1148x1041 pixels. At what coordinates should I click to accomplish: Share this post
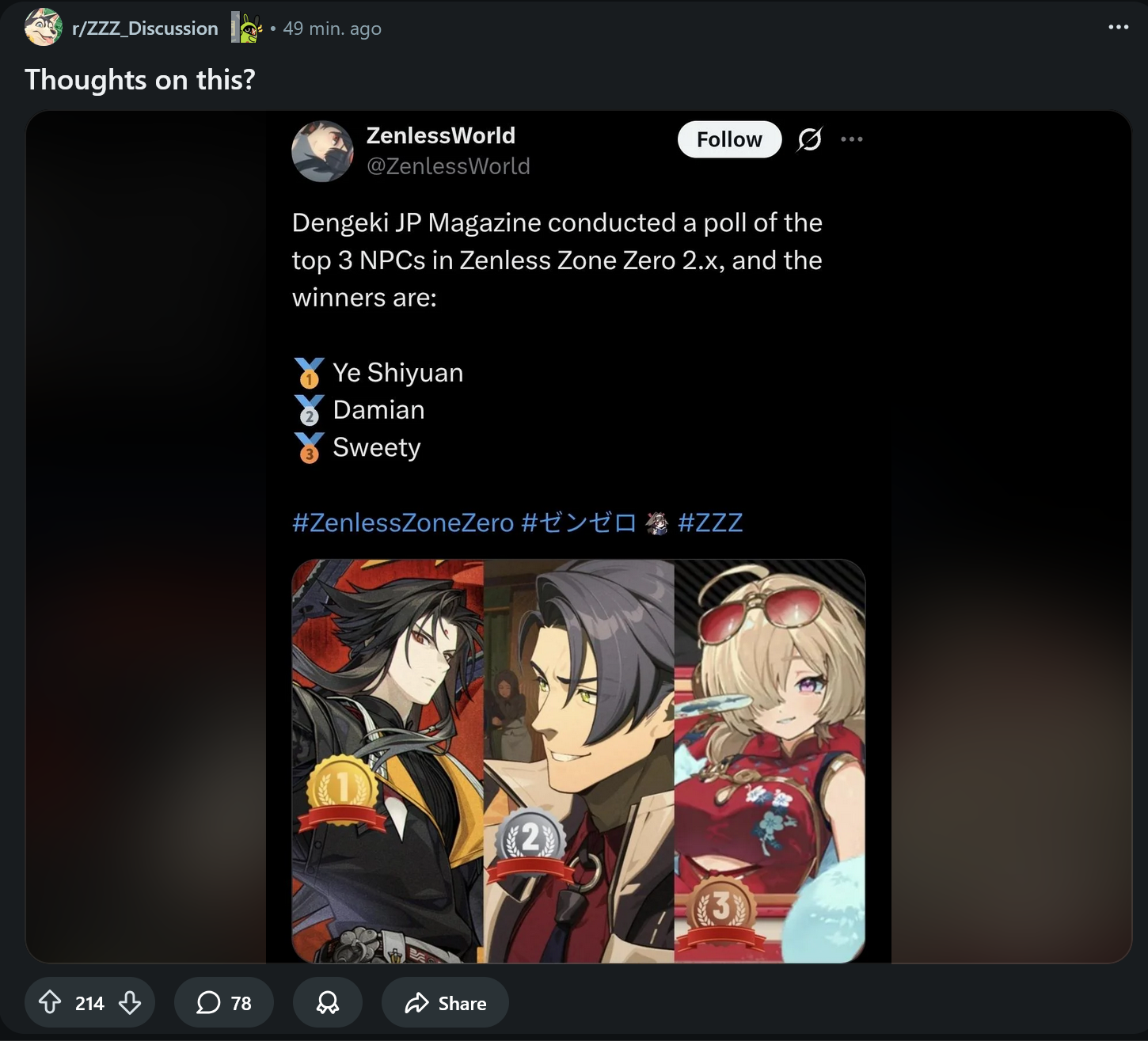(445, 1003)
